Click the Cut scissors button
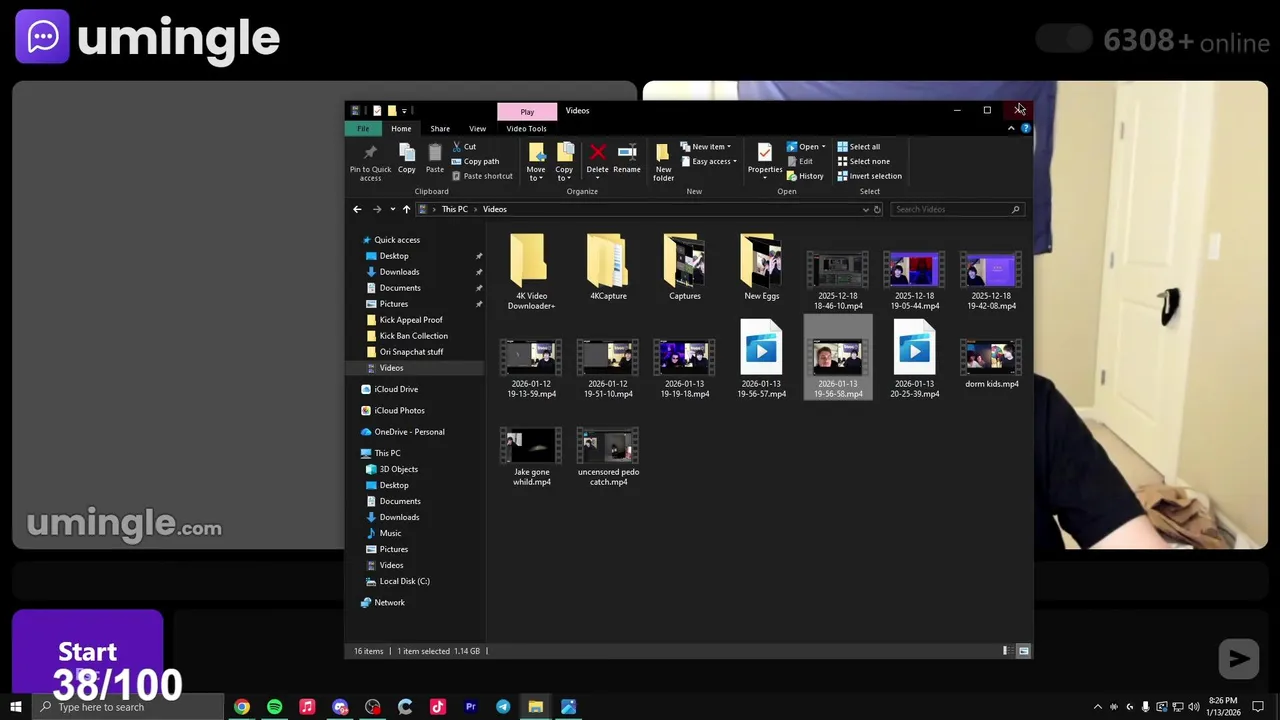Screen dimensions: 1280x720 464,147
